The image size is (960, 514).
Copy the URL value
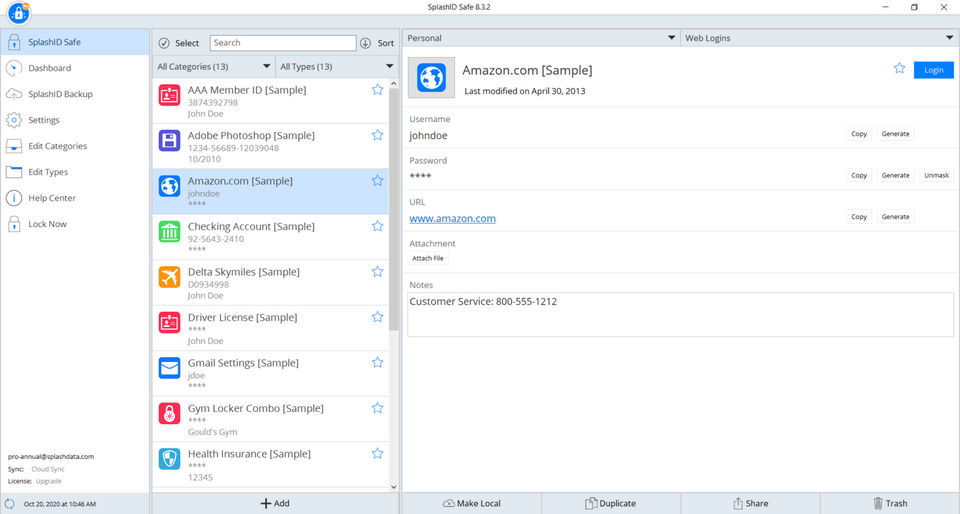tap(859, 217)
